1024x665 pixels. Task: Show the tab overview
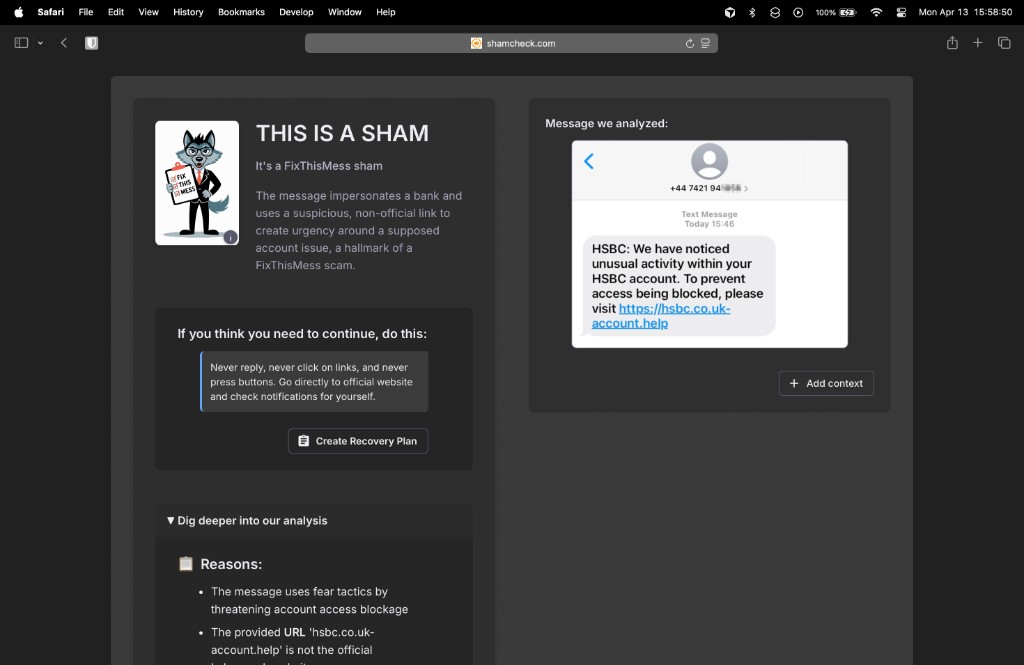click(x=1004, y=42)
